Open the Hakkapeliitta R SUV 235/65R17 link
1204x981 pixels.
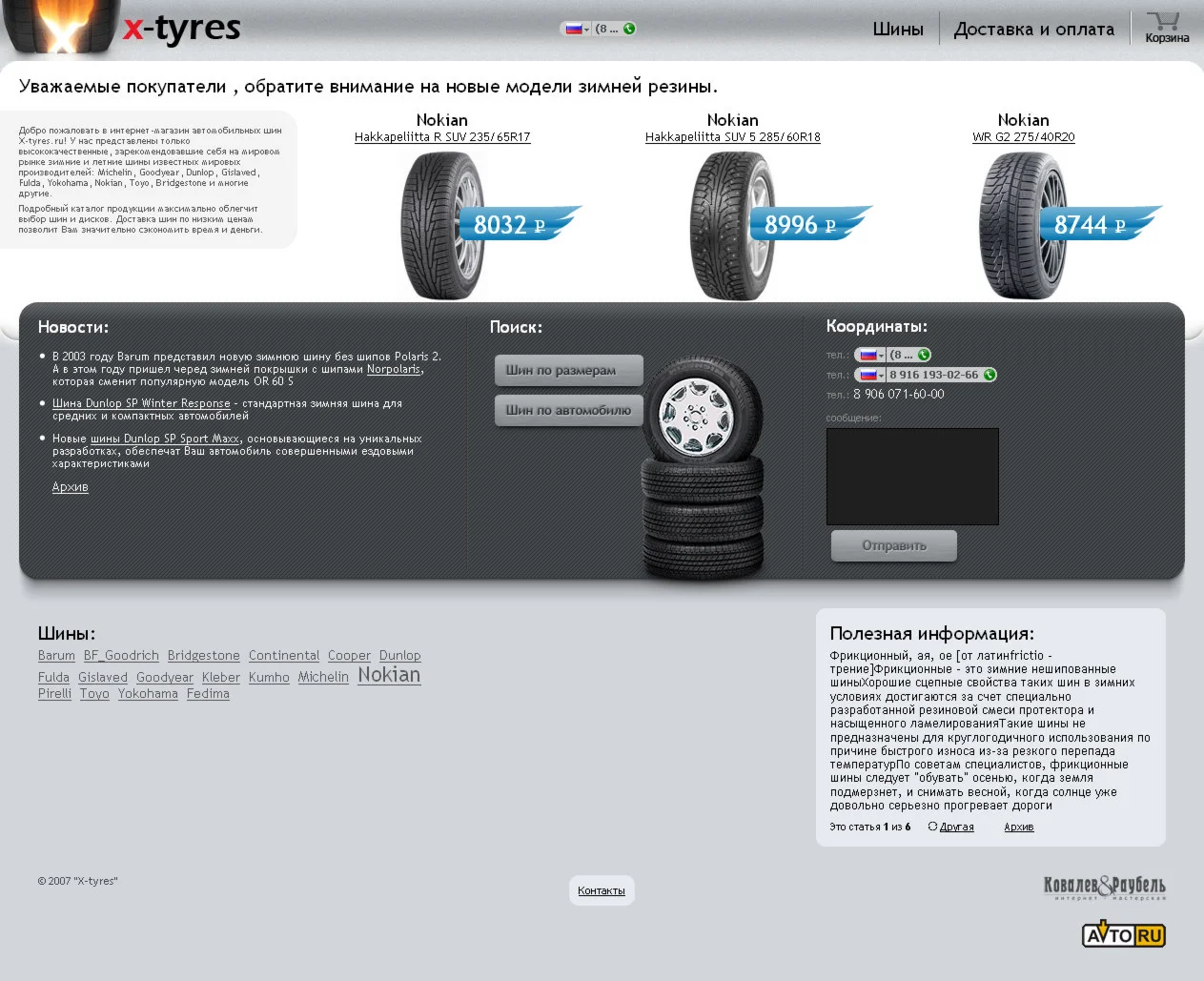click(442, 137)
